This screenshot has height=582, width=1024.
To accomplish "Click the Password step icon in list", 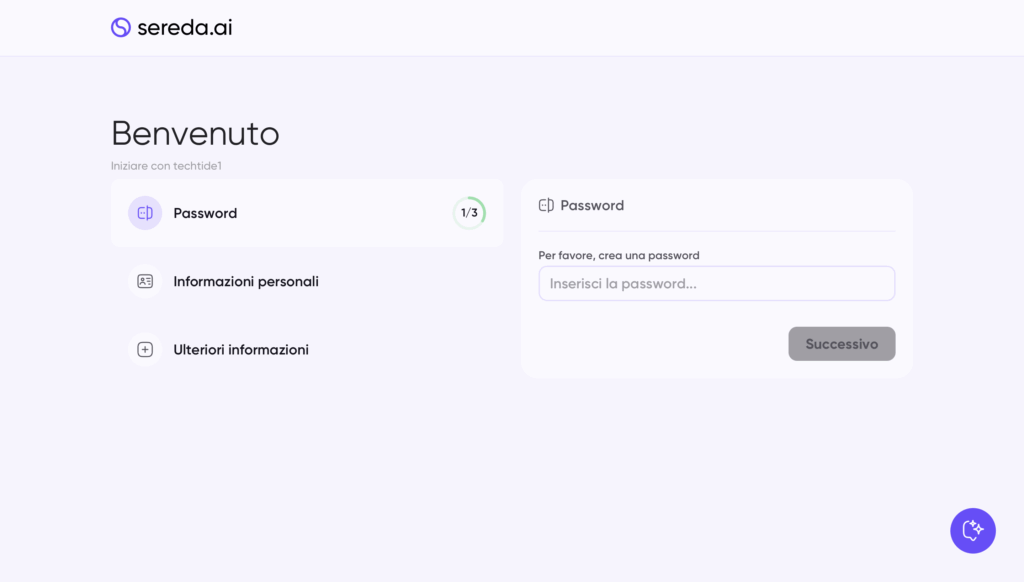I will click(145, 213).
